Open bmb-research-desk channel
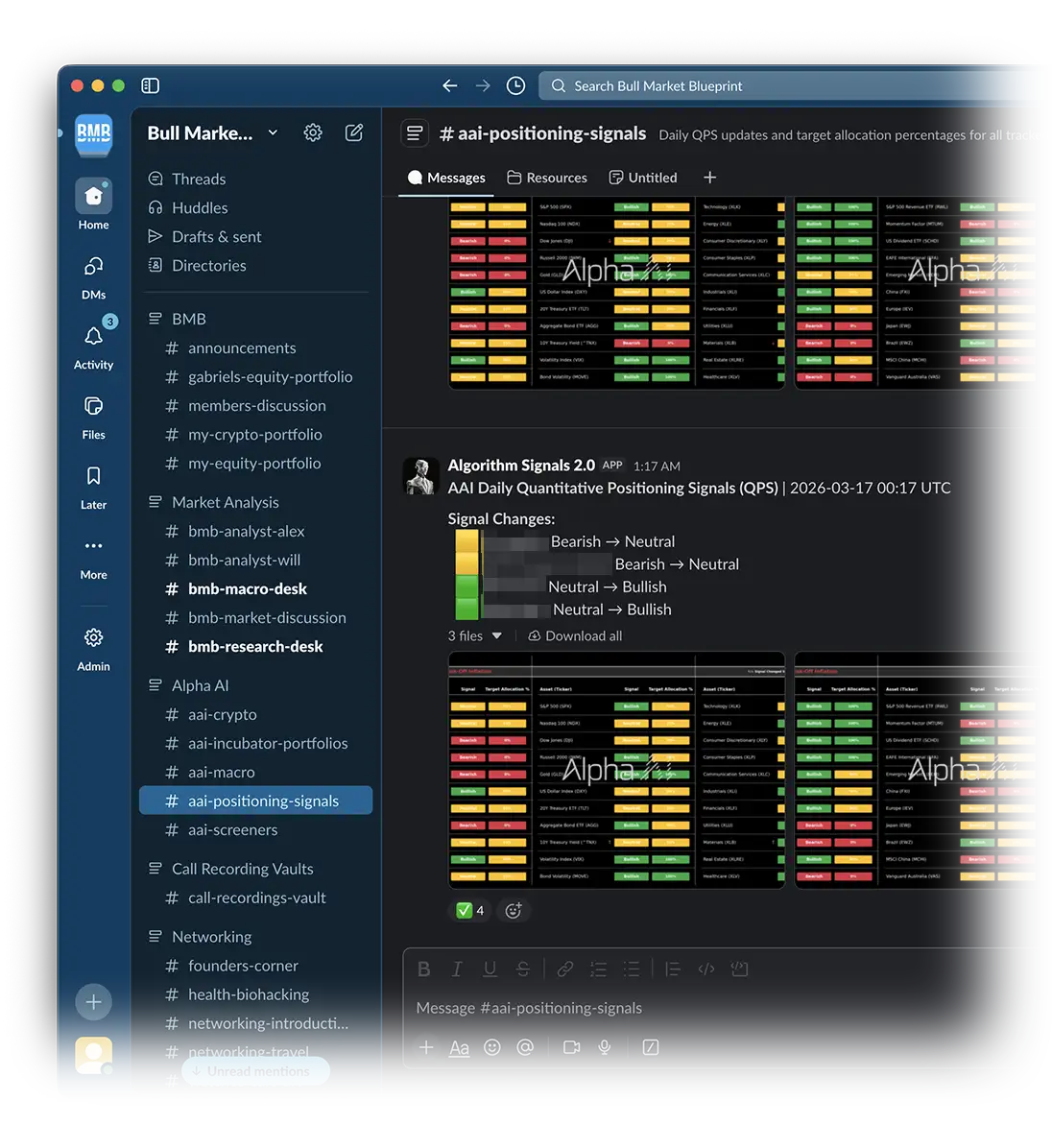Image resolution: width=1052 pixels, height=1148 pixels. click(254, 647)
